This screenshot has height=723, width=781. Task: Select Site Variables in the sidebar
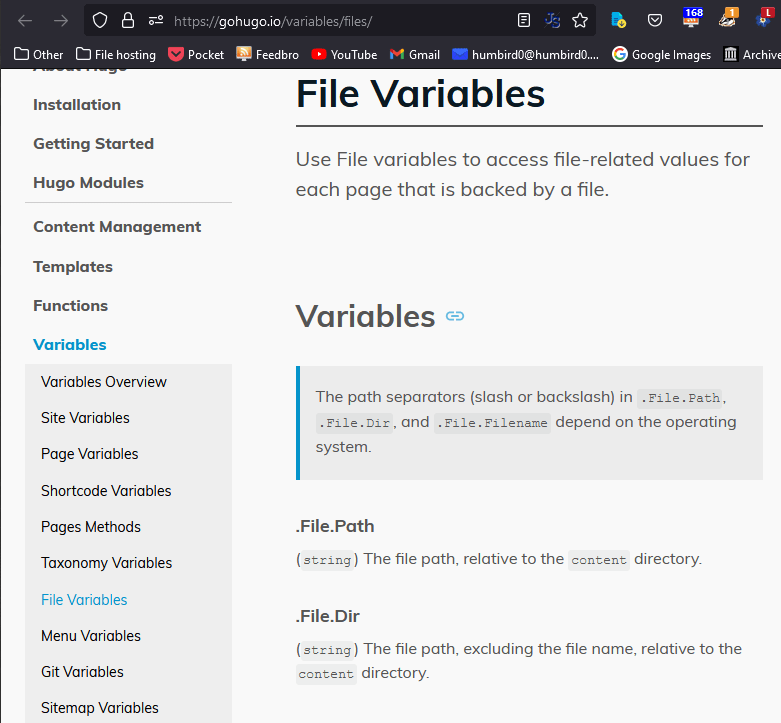85,418
